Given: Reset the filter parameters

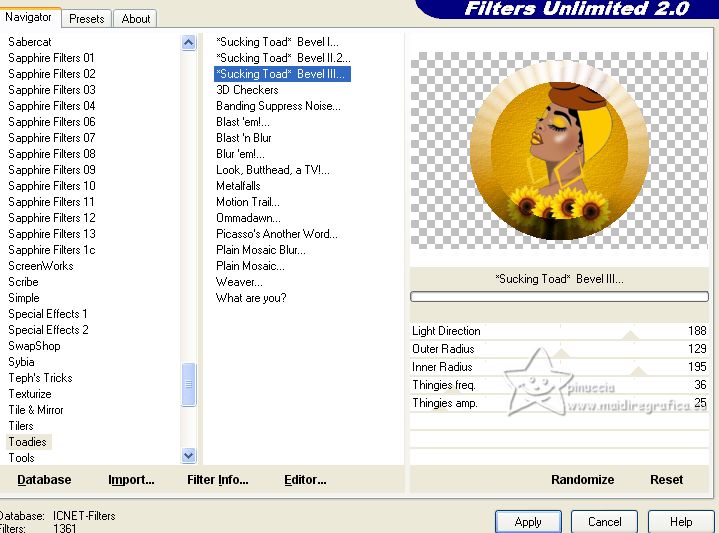Looking at the screenshot, I should pyautogui.click(x=666, y=480).
